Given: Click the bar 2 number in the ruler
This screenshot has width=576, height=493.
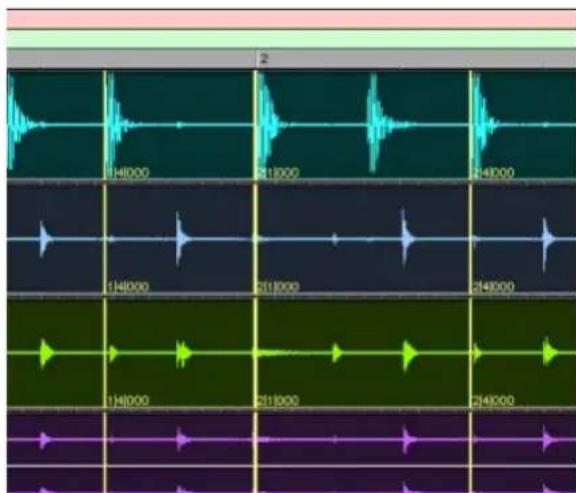Looking at the screenshot, I should [264, 59].
